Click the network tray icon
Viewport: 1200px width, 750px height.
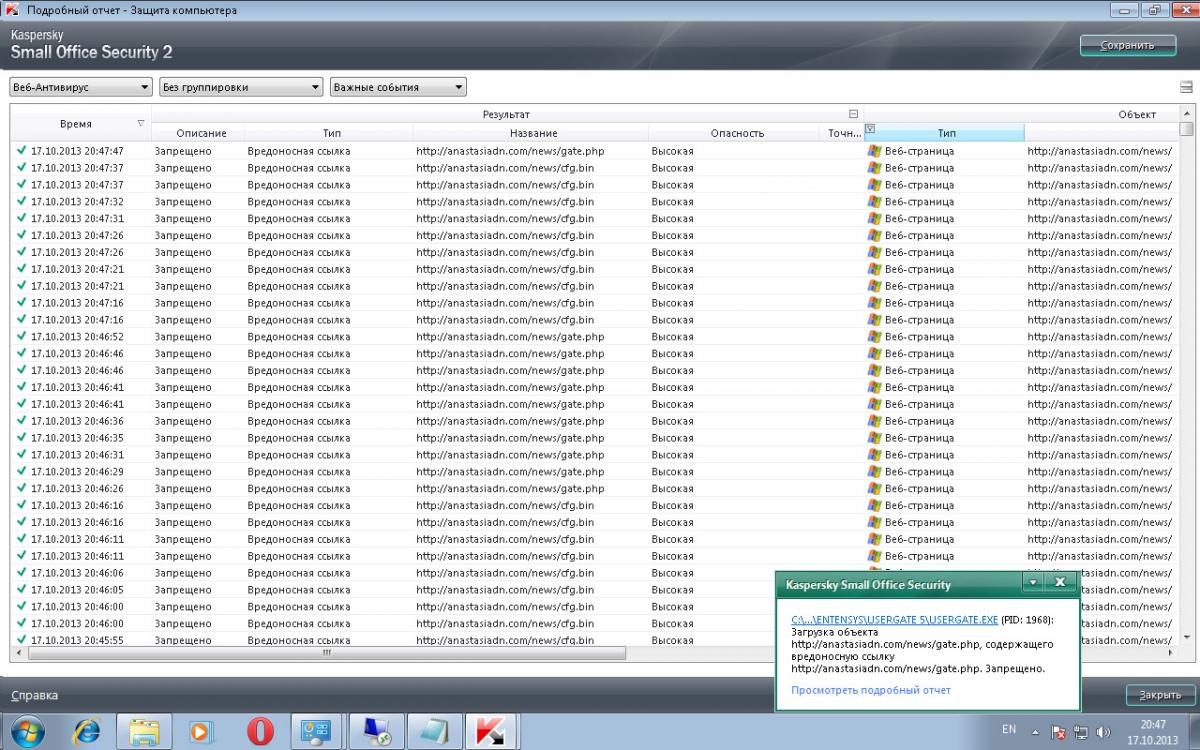(1081, 732)
